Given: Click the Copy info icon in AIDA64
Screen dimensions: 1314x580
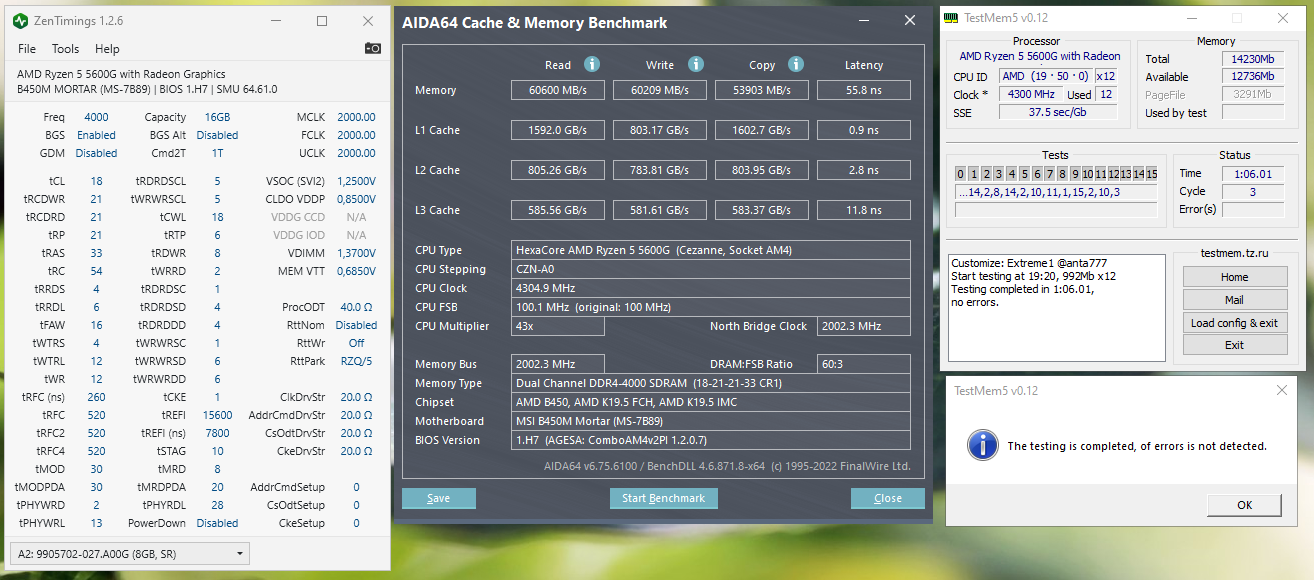Looking at the screenshot, I should (x=796, y=64).
